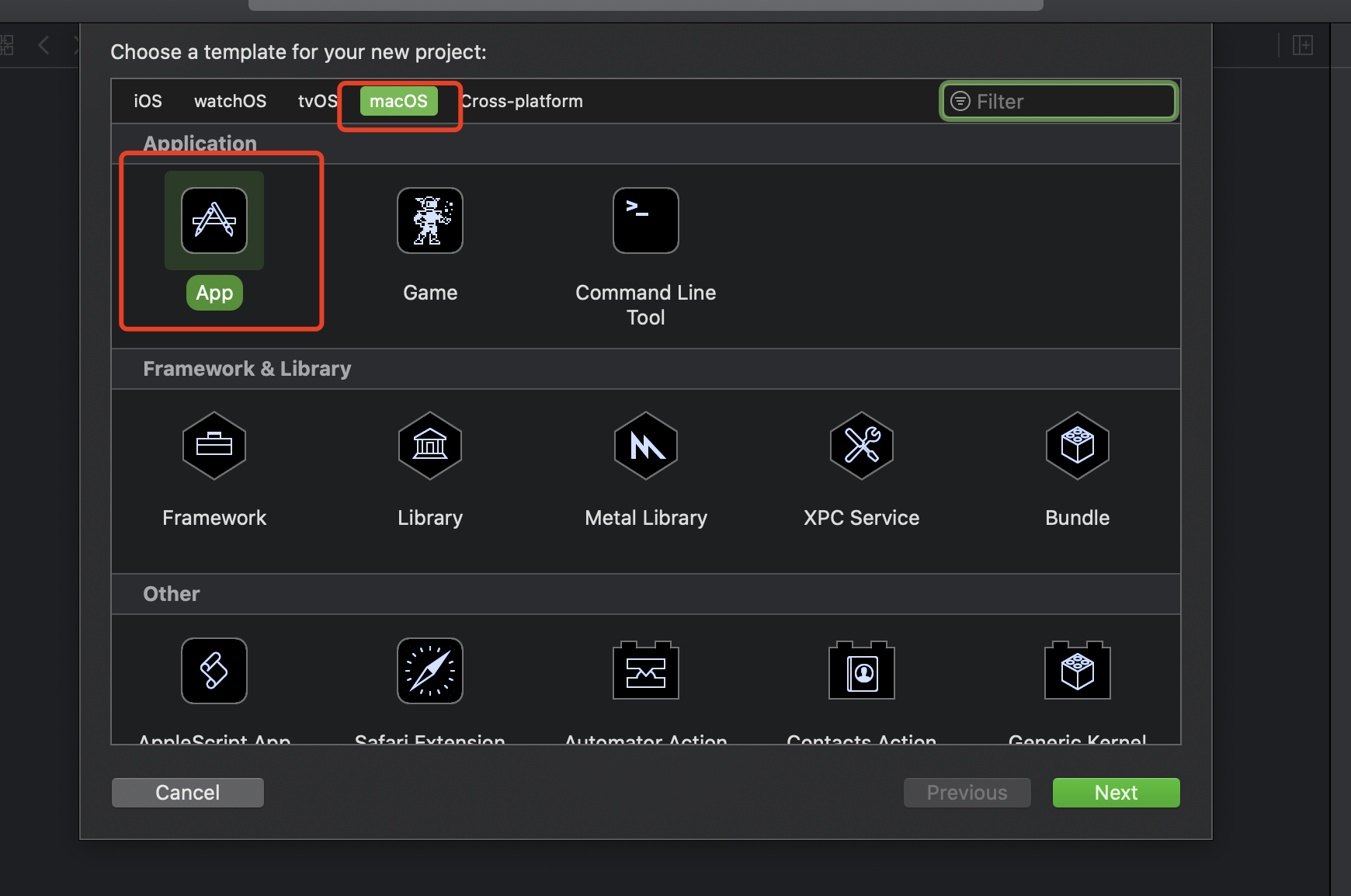
Task: Click the Bundle label text
Action: [x=1078, y=518]
